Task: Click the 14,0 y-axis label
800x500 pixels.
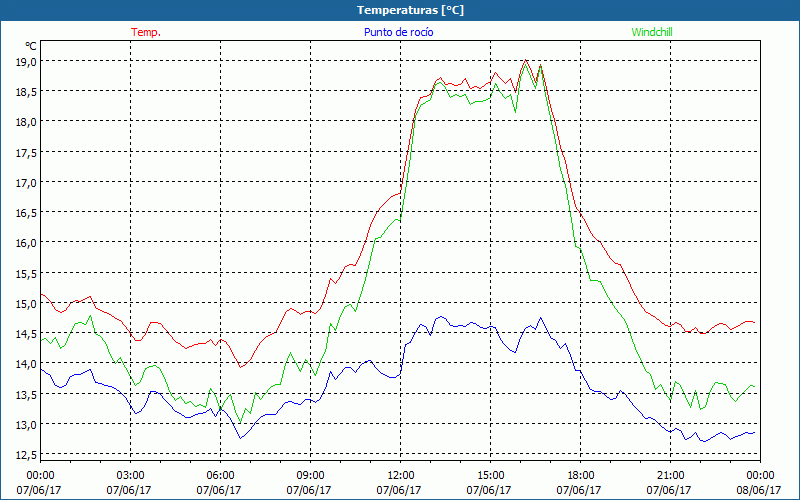Action: click(26, 363)
